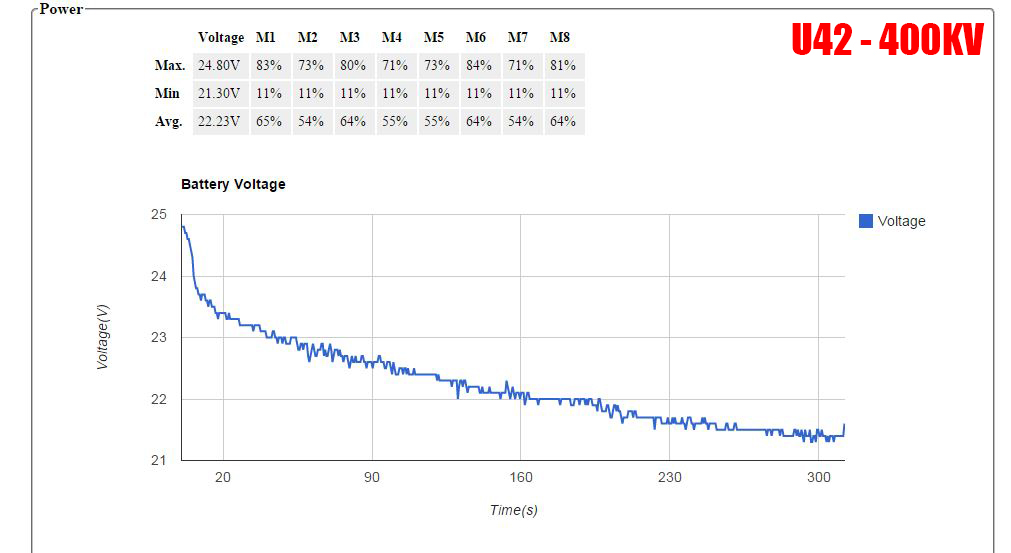Select the M4 column header
The height and width of the screenshot is (553, 1011).
391,37
